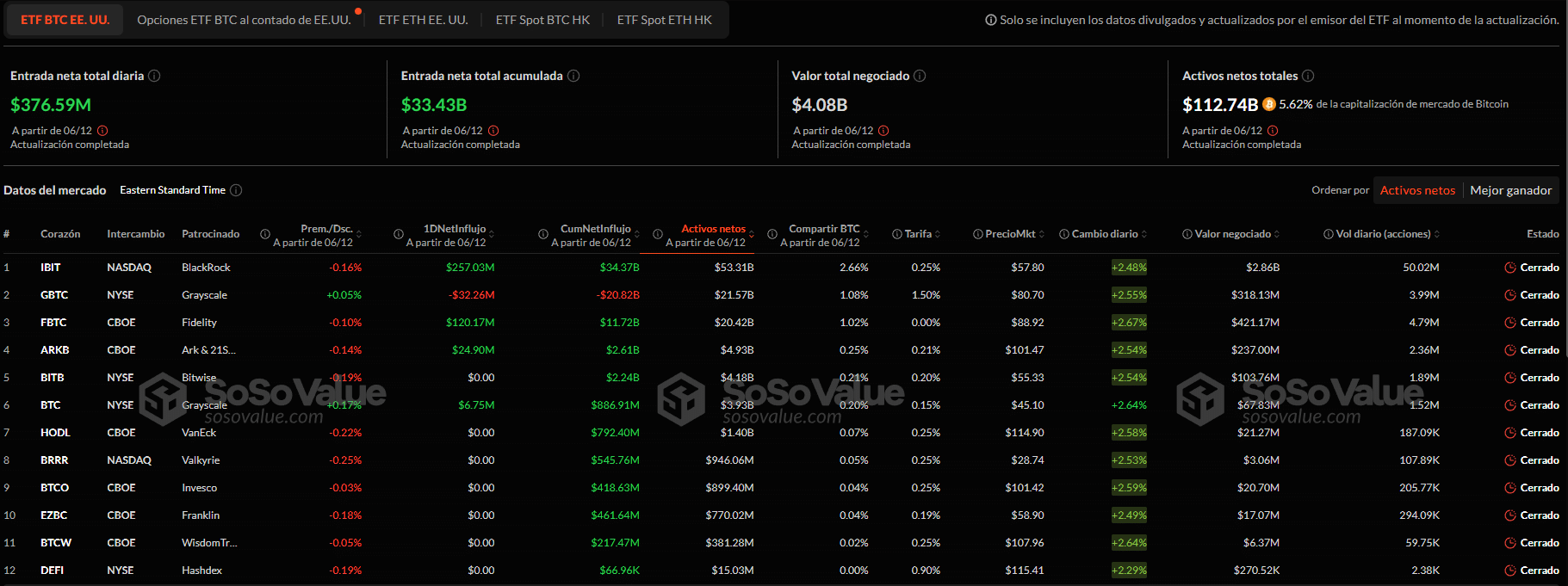Open the ETF ETH EE. UU. tab
This screenshot has height=586, width=1568.
(x=423, y=20)
